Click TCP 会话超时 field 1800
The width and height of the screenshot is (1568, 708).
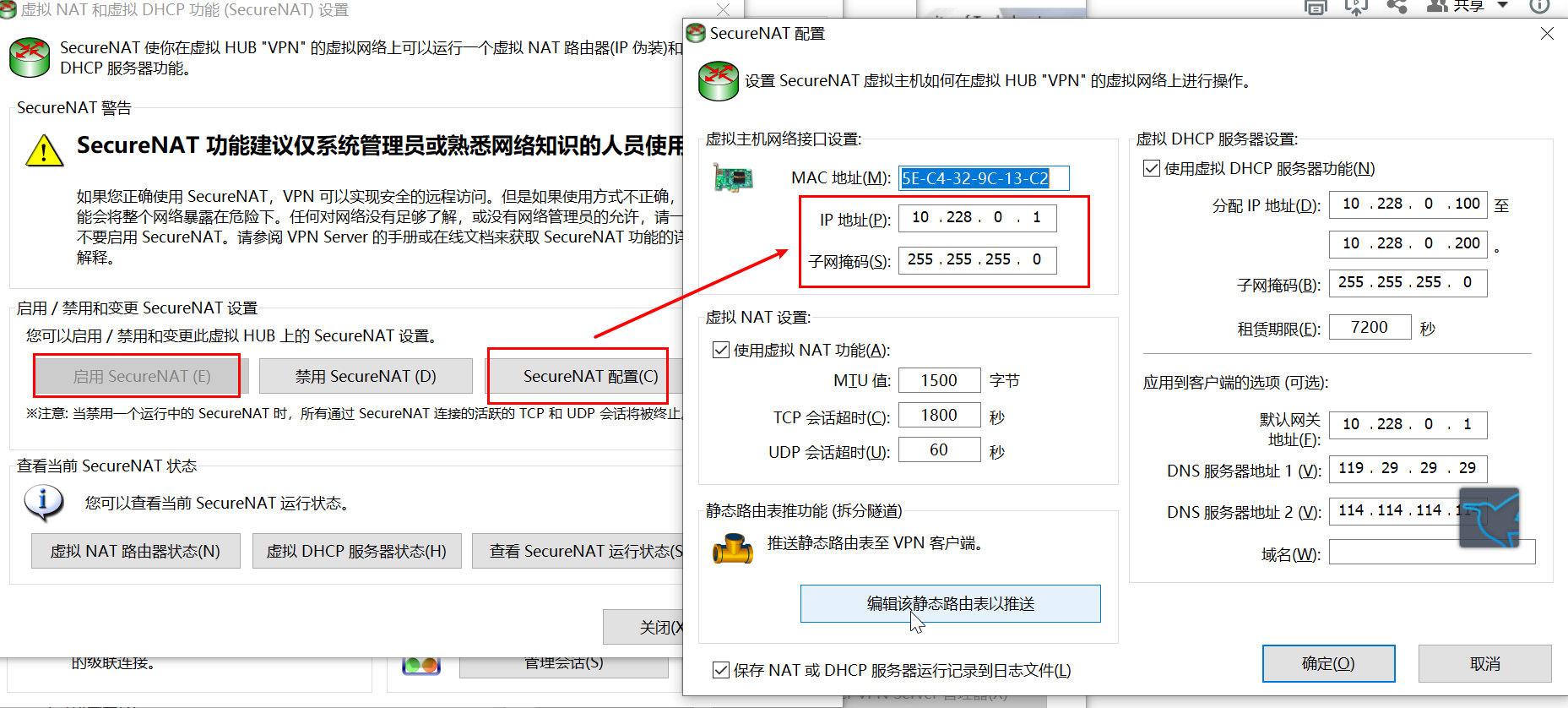[940, 416]
